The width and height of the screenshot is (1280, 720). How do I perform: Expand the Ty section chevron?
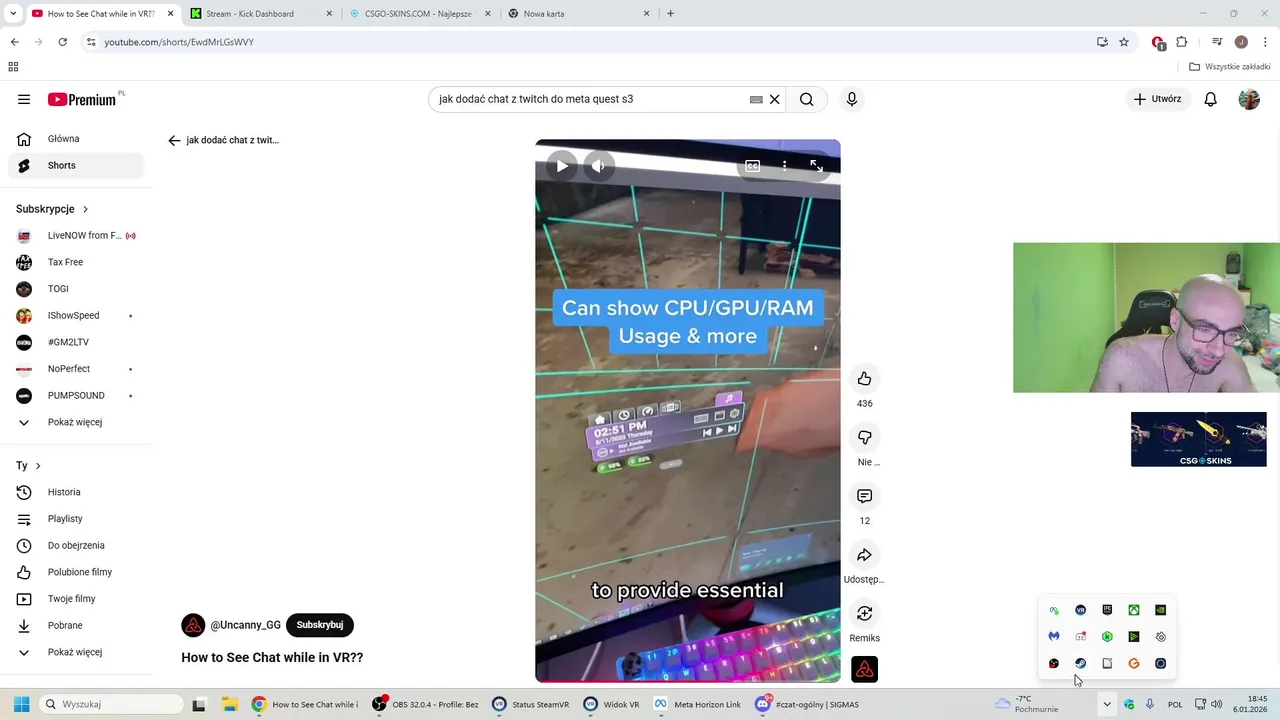click(x=38, y=466)
